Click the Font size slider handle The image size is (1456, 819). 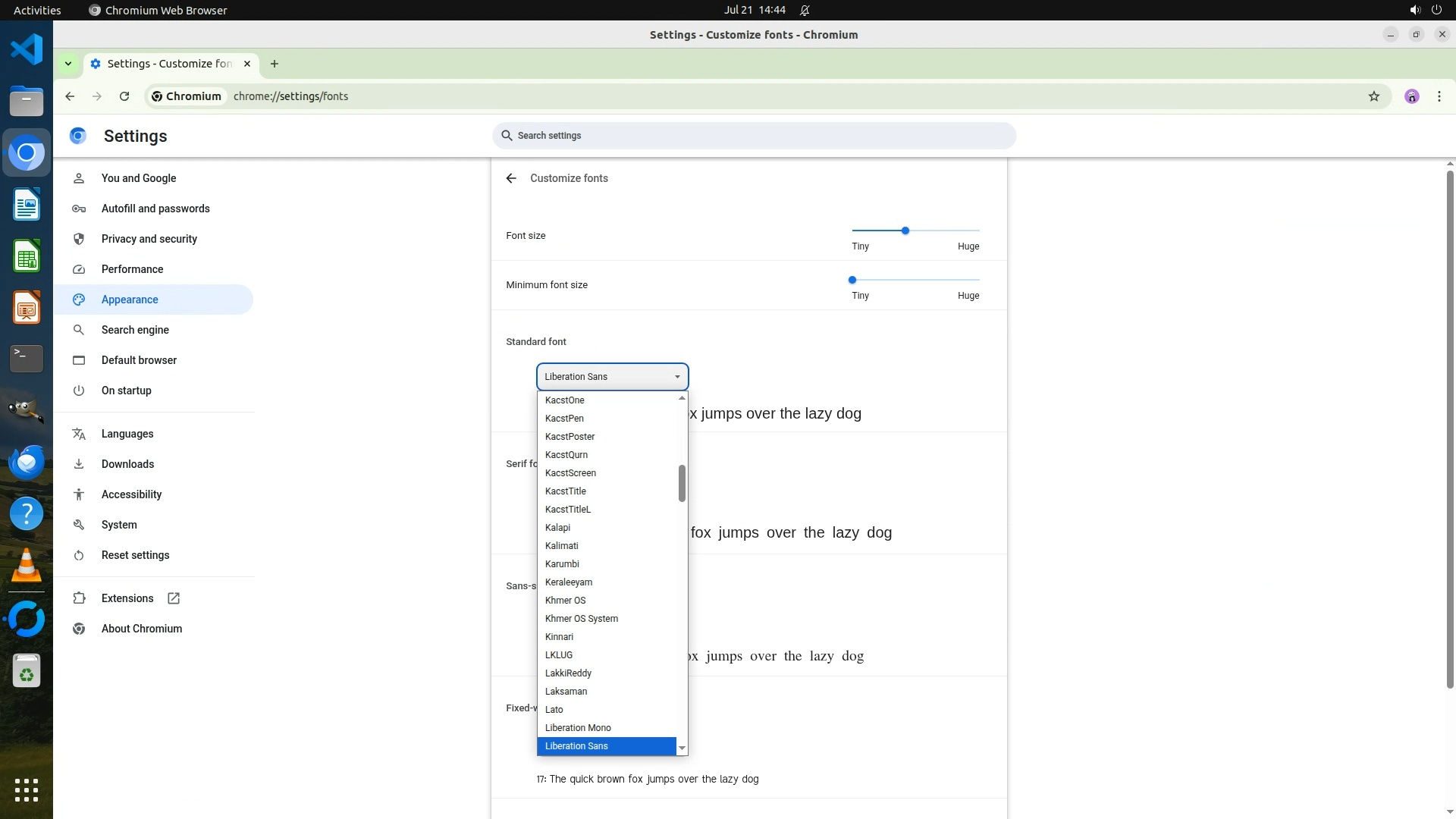[905, 231]
